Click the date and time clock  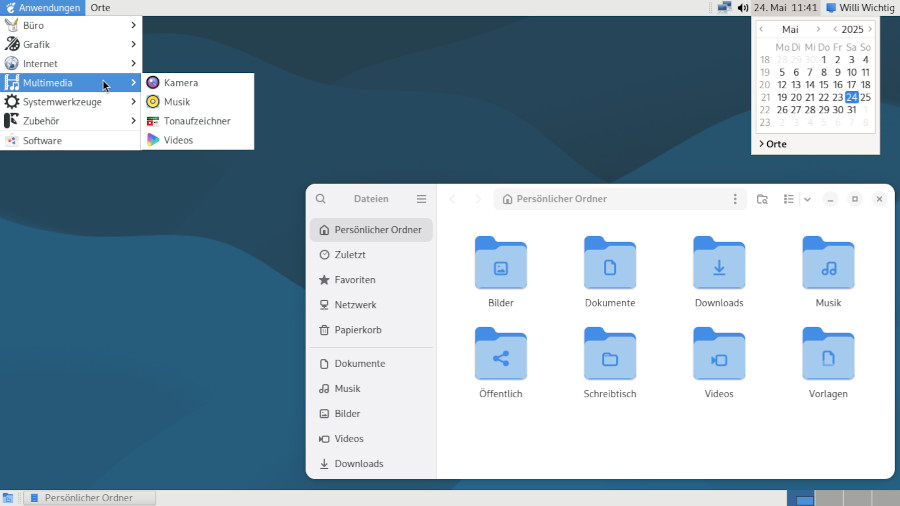785,7
